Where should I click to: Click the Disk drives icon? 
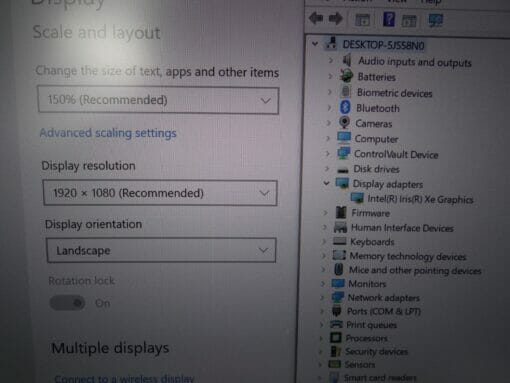342,170
